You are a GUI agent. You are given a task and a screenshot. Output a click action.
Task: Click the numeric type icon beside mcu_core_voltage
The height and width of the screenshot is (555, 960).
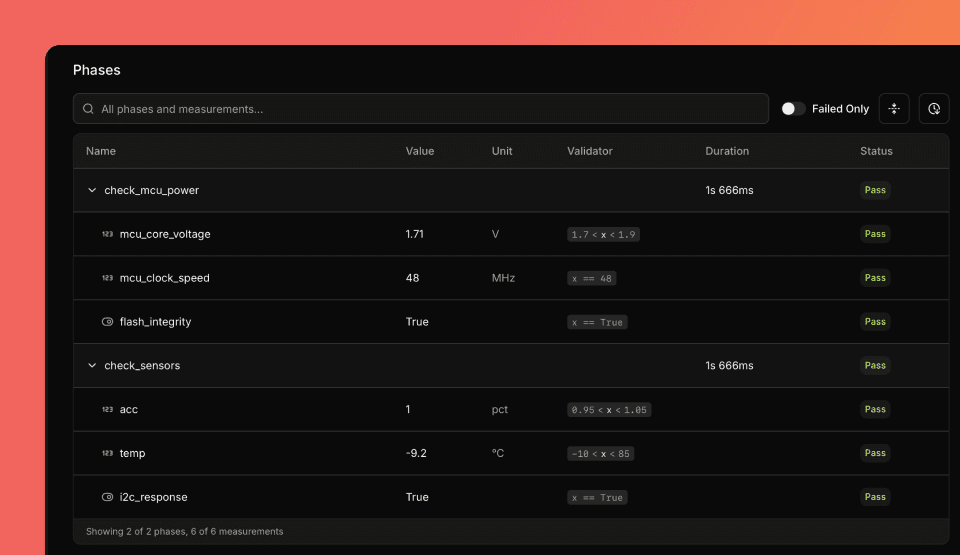click(107, 234)
